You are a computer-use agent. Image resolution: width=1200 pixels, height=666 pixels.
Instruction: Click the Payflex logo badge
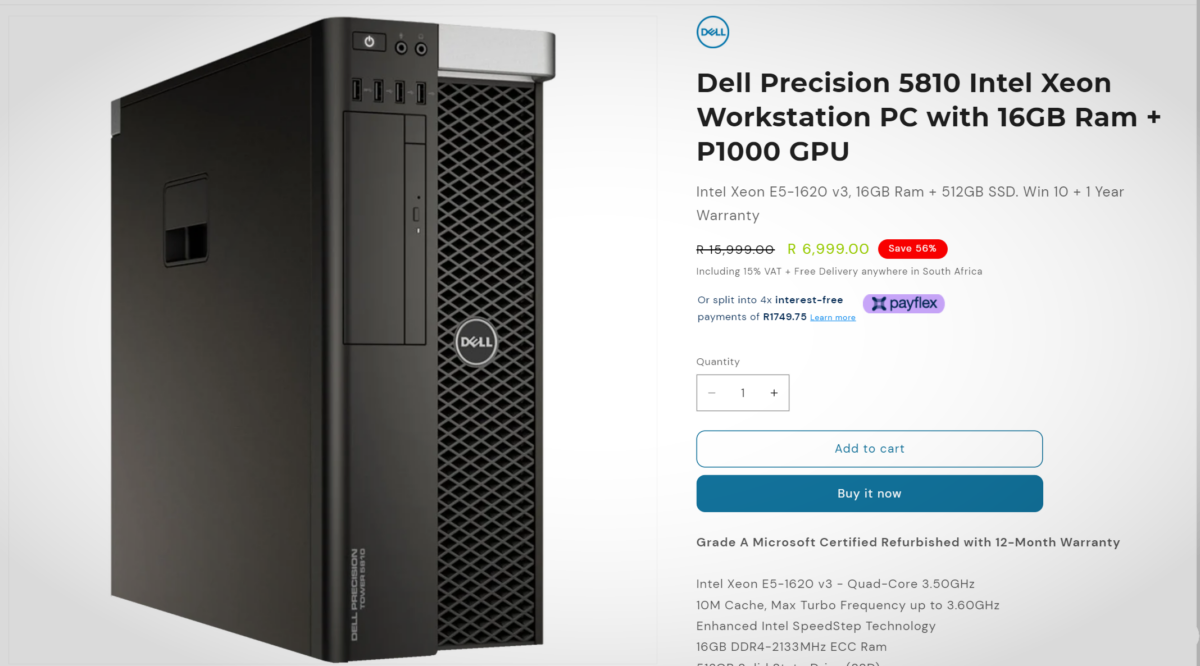[904, 303]
